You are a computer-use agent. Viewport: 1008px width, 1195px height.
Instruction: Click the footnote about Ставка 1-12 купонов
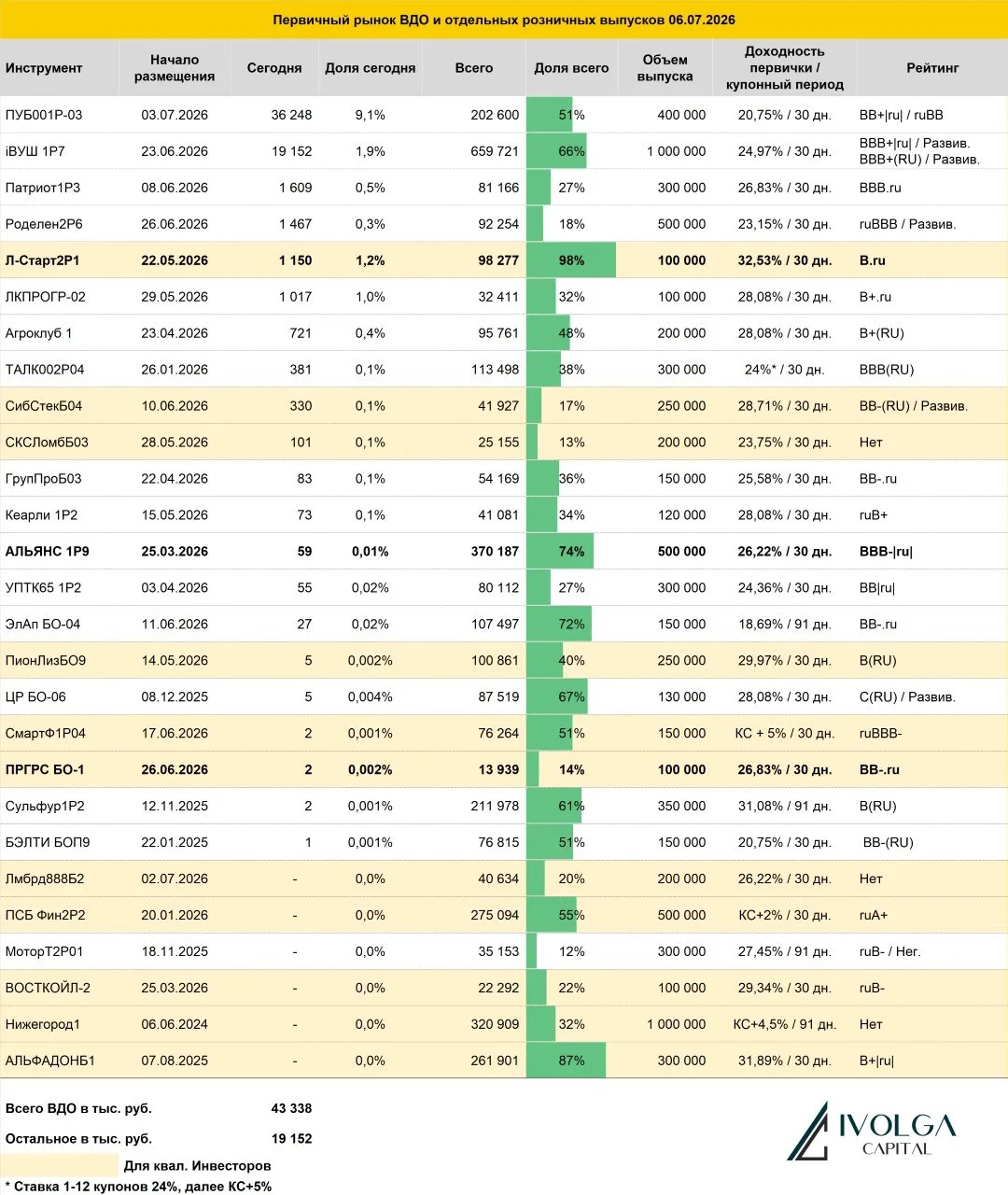tap(138, 1187)
